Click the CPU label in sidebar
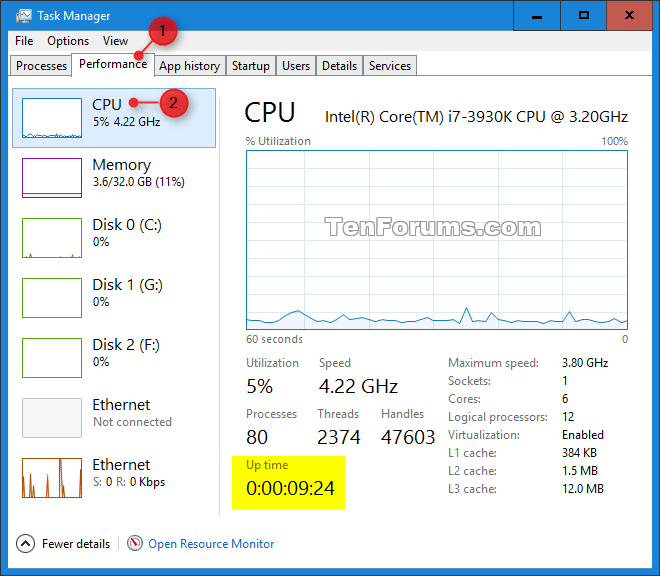Viewport: 660px width, 576px height. pyautogui.click(x=107, y=104)
